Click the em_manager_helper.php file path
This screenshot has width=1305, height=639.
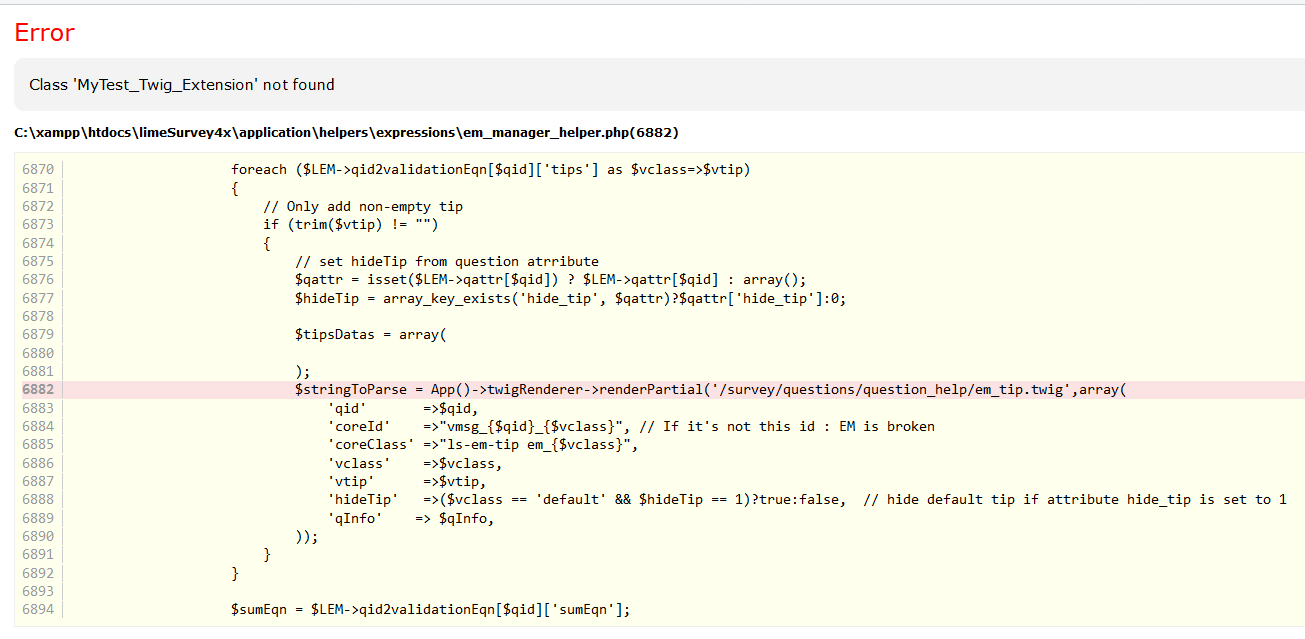[347, 133]
